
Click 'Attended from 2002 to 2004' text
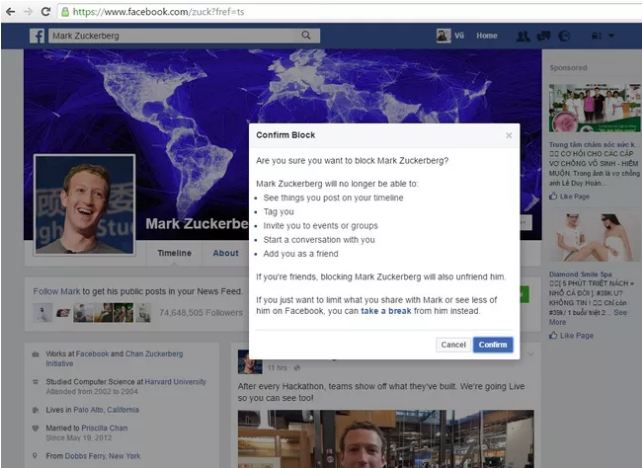tap(92, 391)
